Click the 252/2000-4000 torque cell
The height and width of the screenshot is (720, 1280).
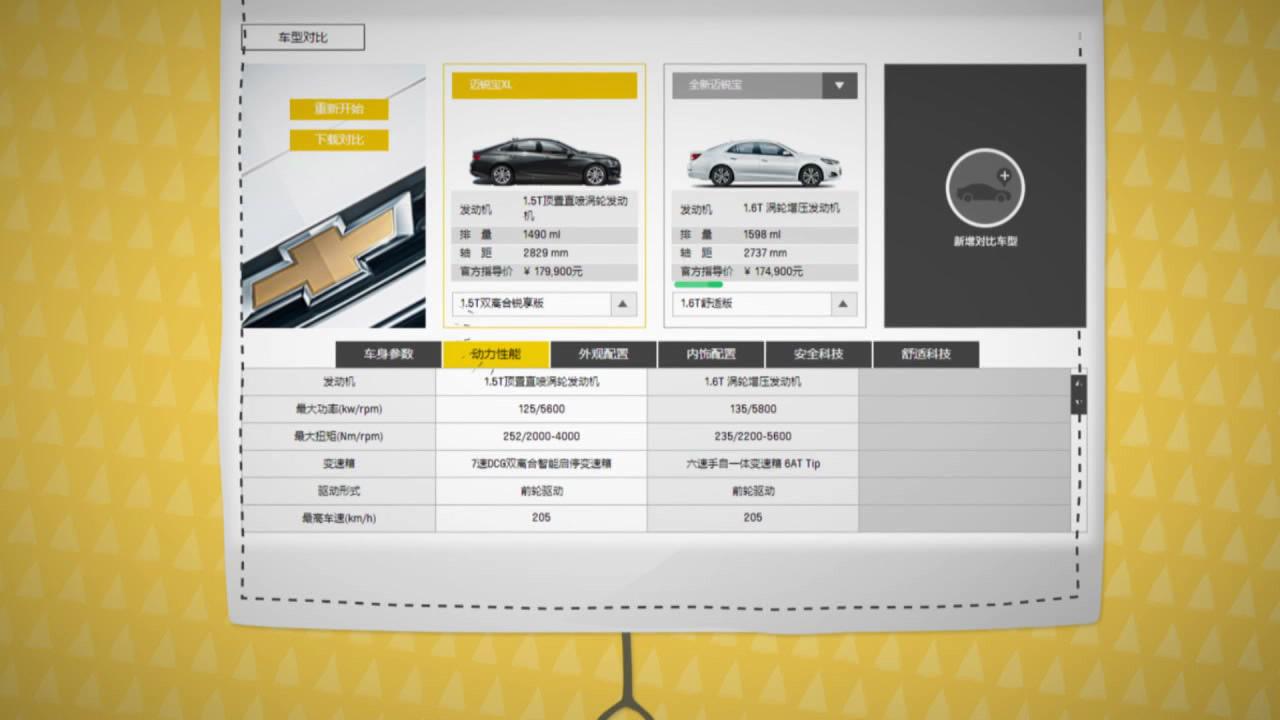tap(541, 437)
